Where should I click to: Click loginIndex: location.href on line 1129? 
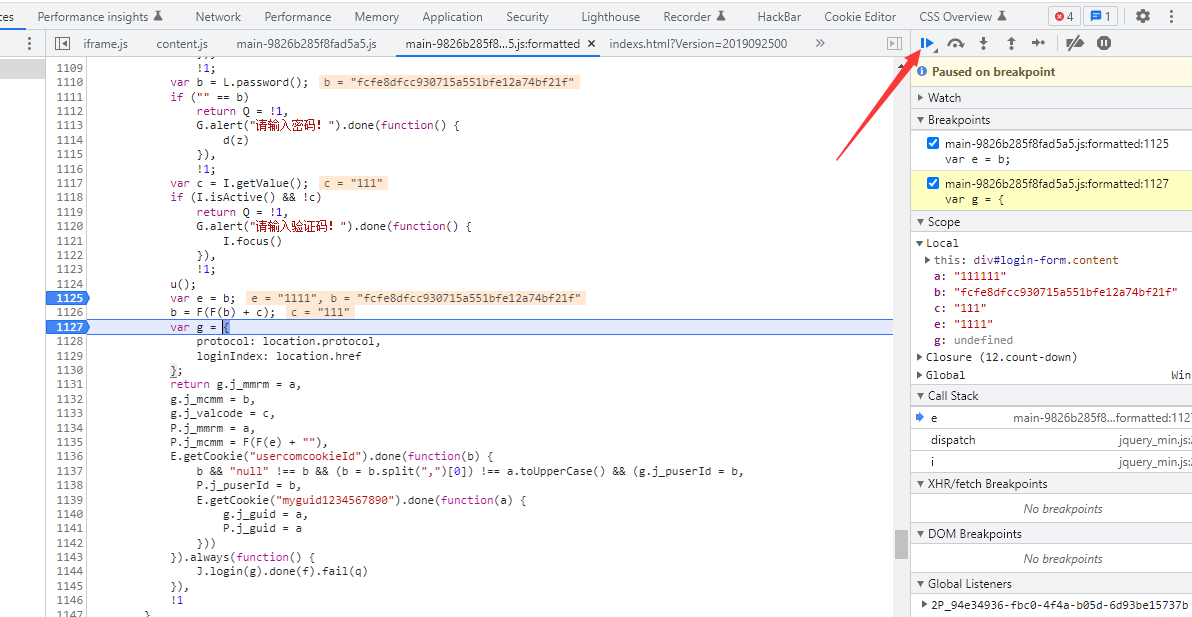(279, 356)
